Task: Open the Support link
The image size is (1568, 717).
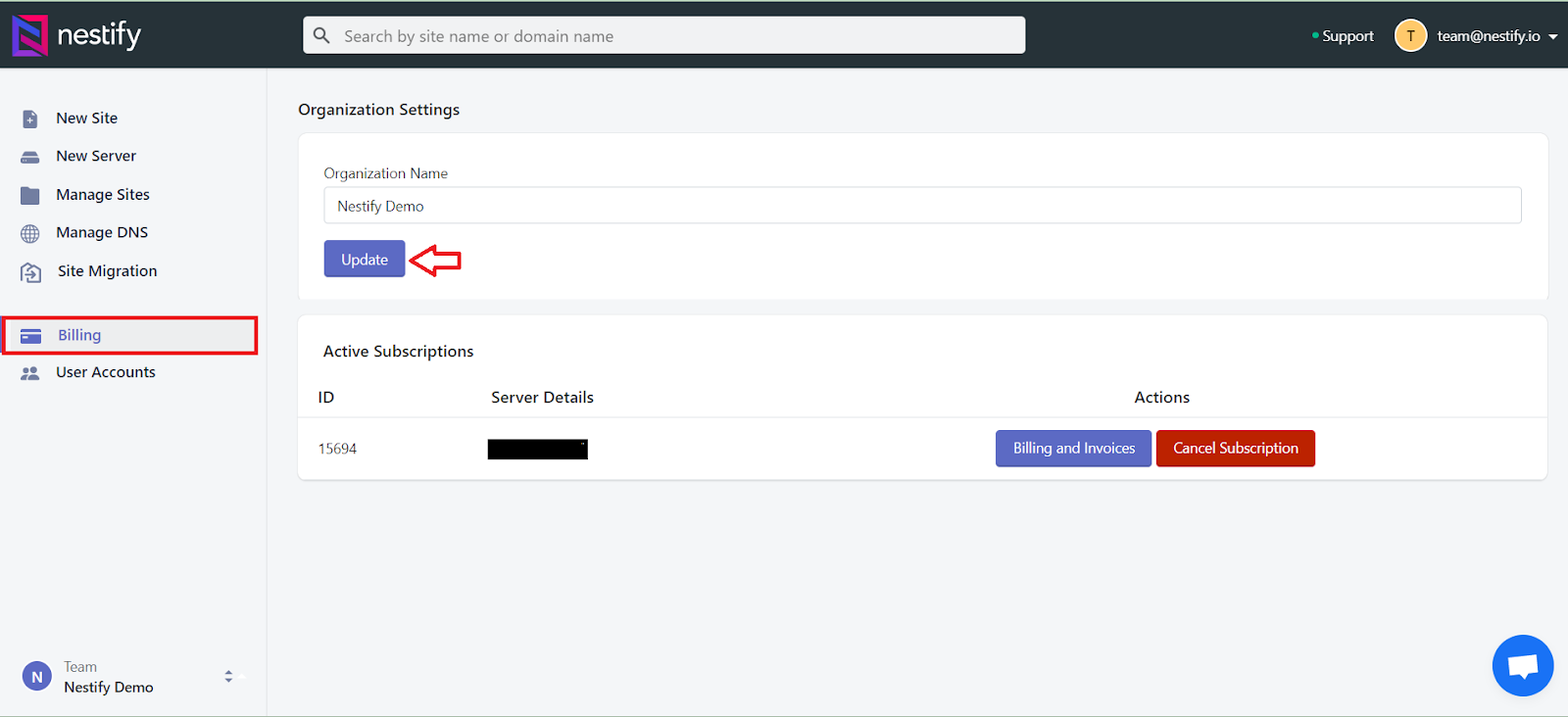Action: (x=1347, y=36)
